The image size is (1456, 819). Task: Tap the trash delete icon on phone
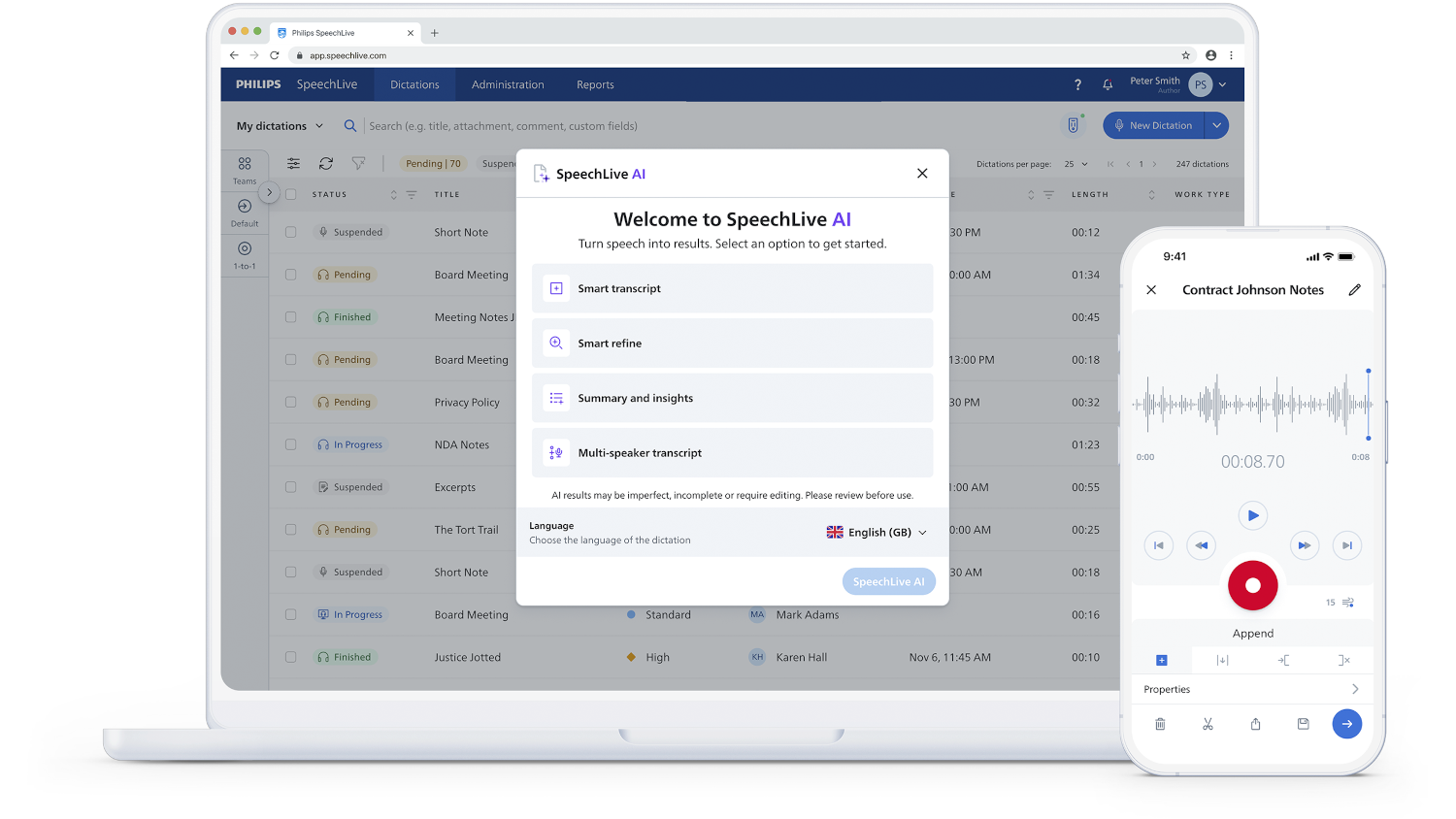pyautogui.click(x=1160, y=724)
